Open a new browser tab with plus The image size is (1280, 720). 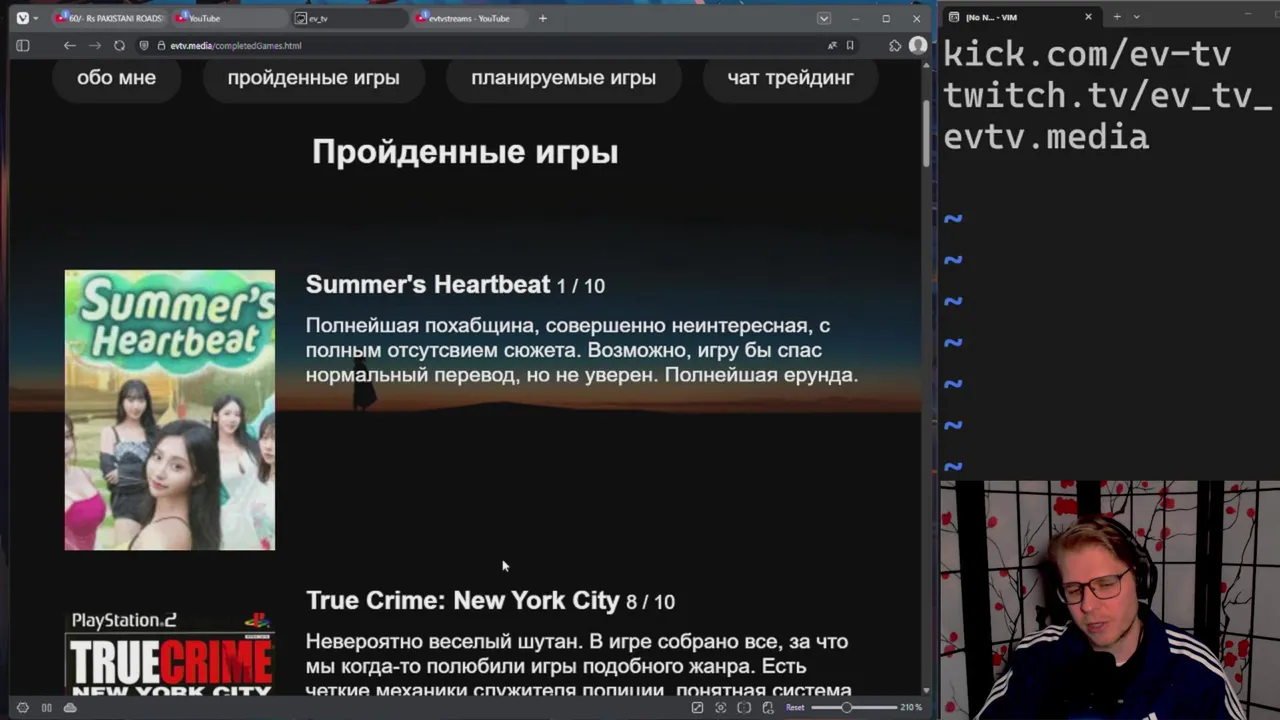pos(543,18)
